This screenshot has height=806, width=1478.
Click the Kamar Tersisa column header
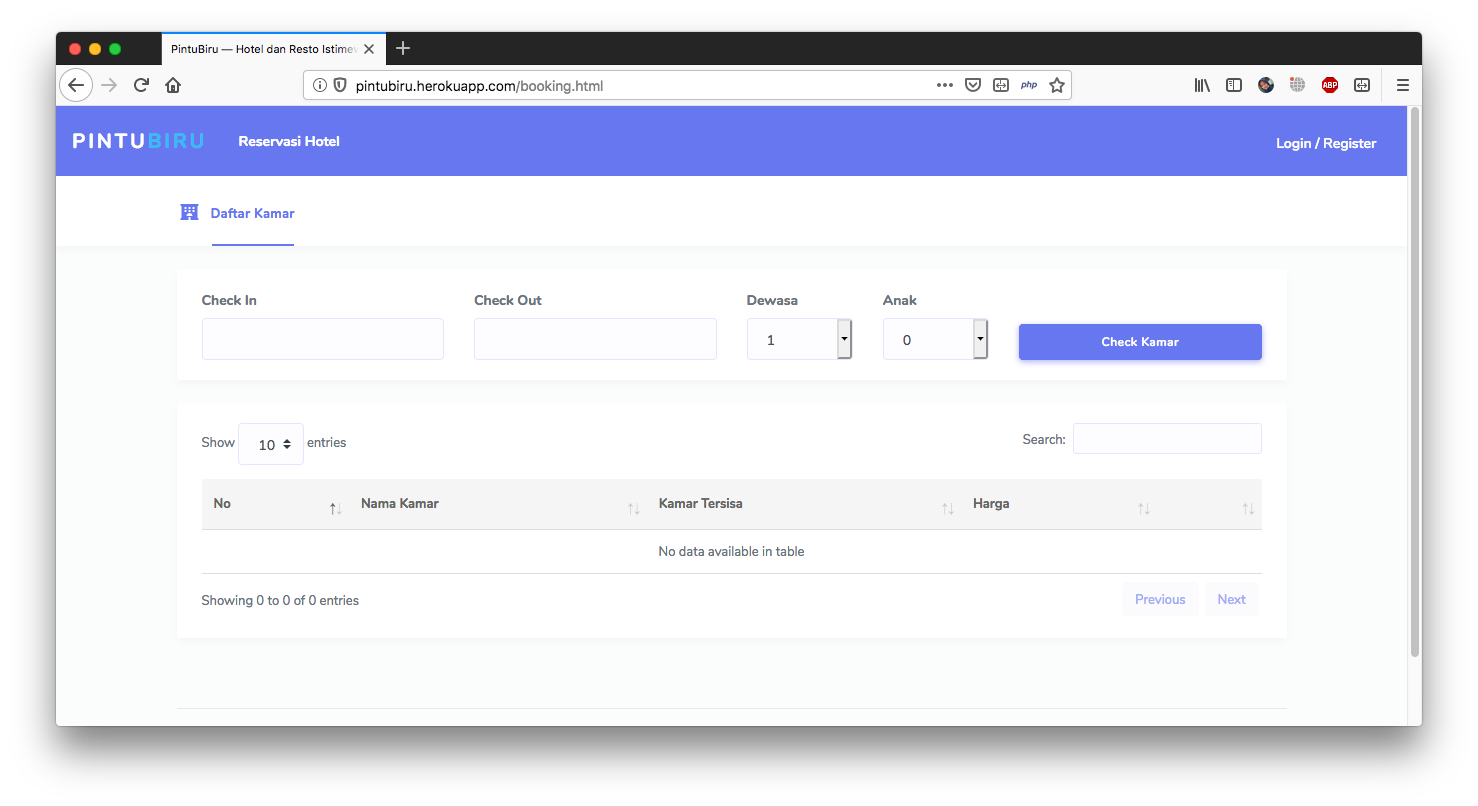click(x=700, y=503)
